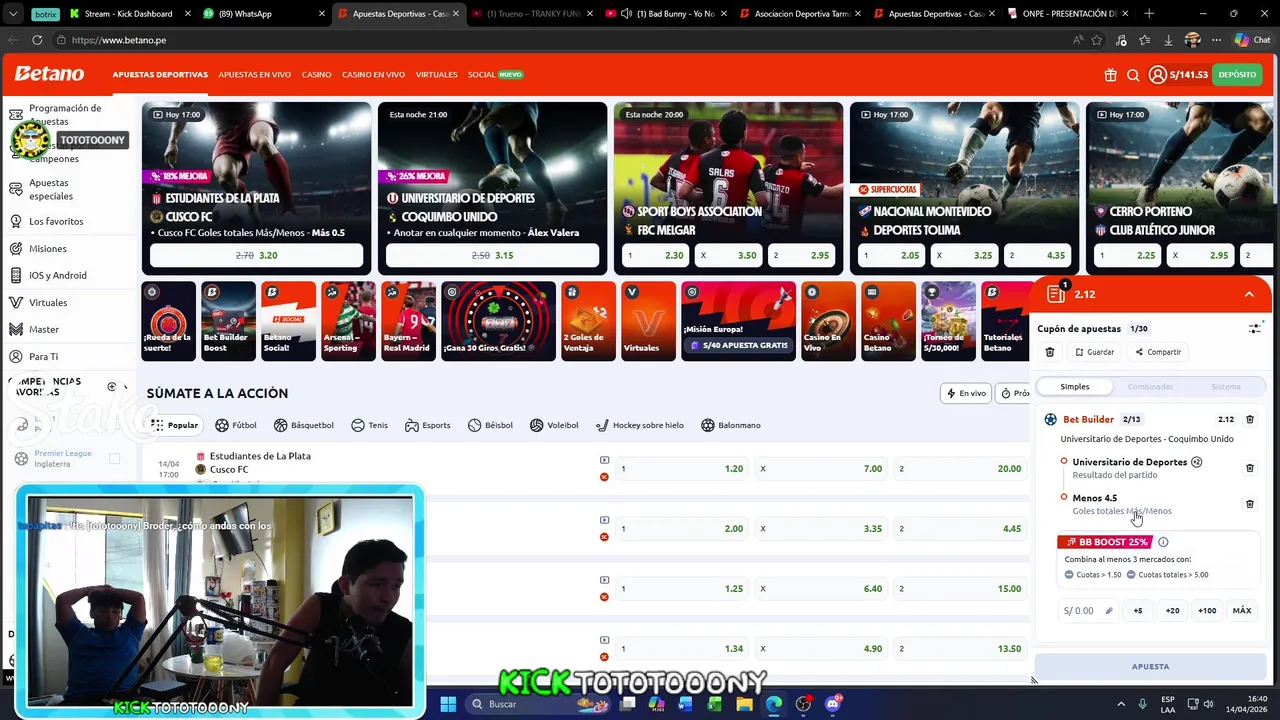Select the Fútbol sport filter
The width and height of the screenshot is (1280, 720).
click(x=236, y=425)
